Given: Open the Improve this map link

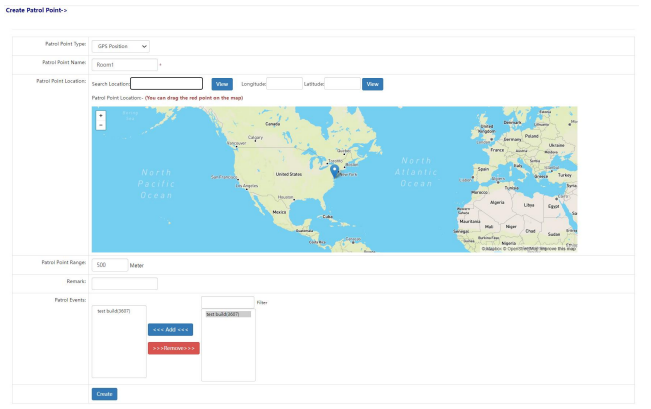Looking at the screenshot, I should tap(560, 249).
